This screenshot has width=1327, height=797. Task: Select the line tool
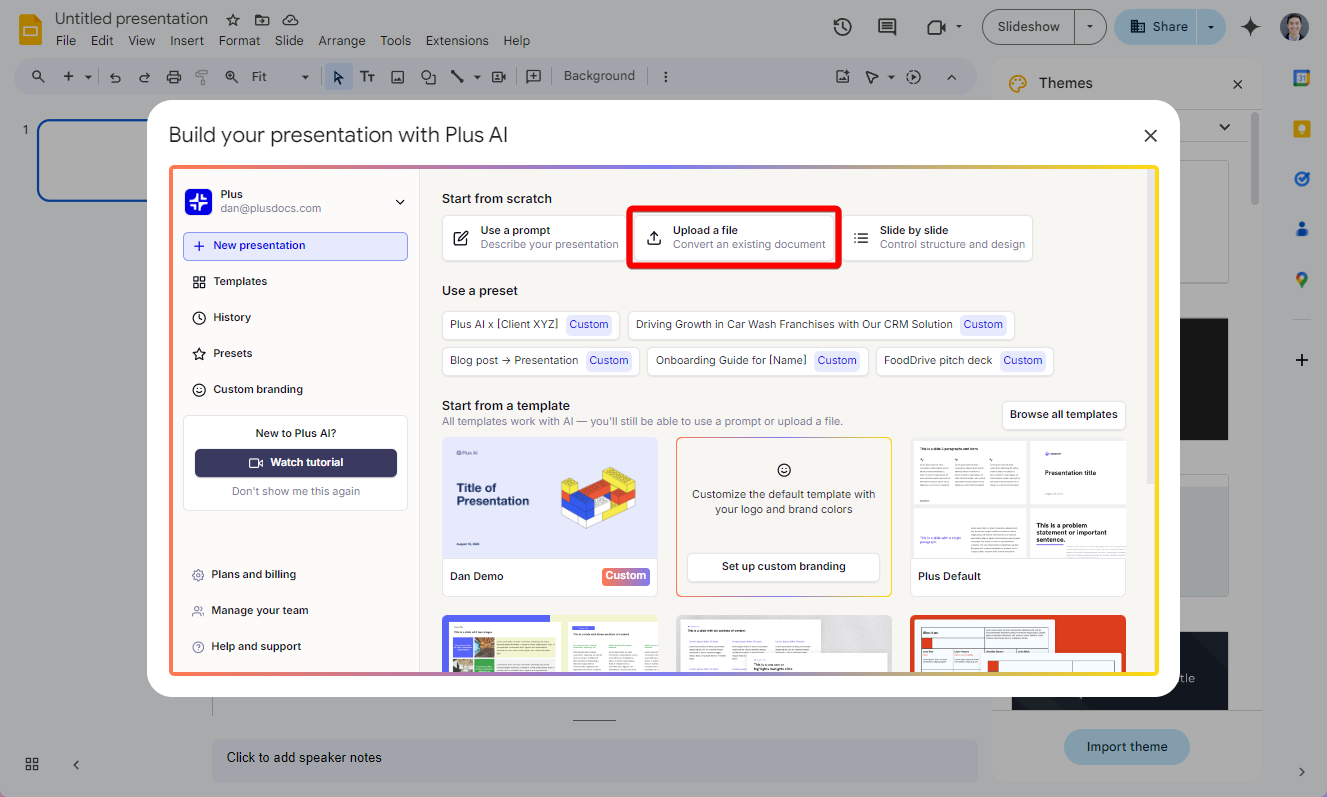point(458,76)
